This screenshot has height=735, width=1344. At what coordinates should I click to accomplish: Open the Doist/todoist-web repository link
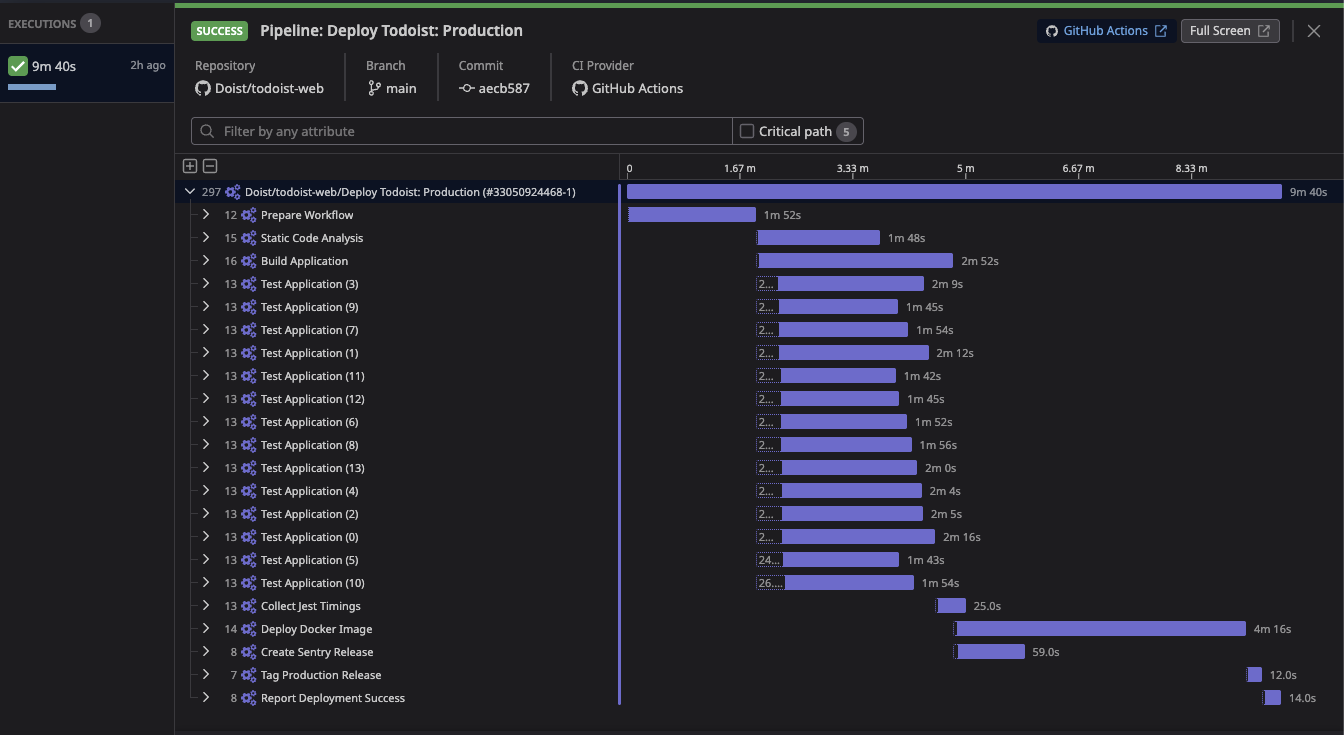coord(269,88)
